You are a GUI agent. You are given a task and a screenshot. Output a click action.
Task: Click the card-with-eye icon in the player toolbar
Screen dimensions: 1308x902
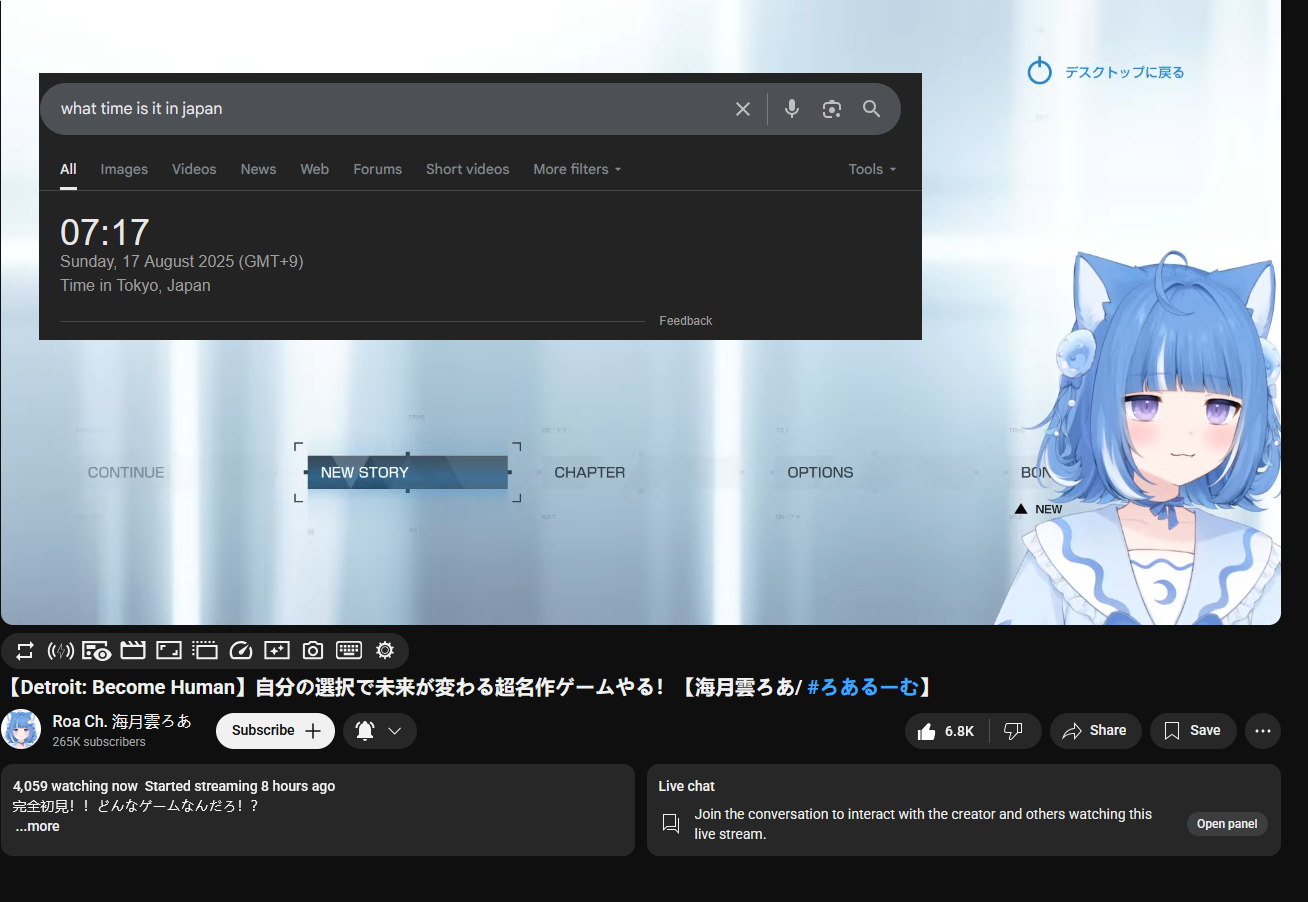click(96, 651)
